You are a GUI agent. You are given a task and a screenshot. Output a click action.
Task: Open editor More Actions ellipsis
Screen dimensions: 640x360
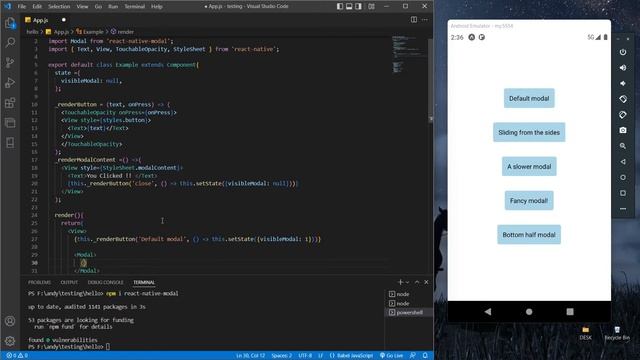click(425, 20)
